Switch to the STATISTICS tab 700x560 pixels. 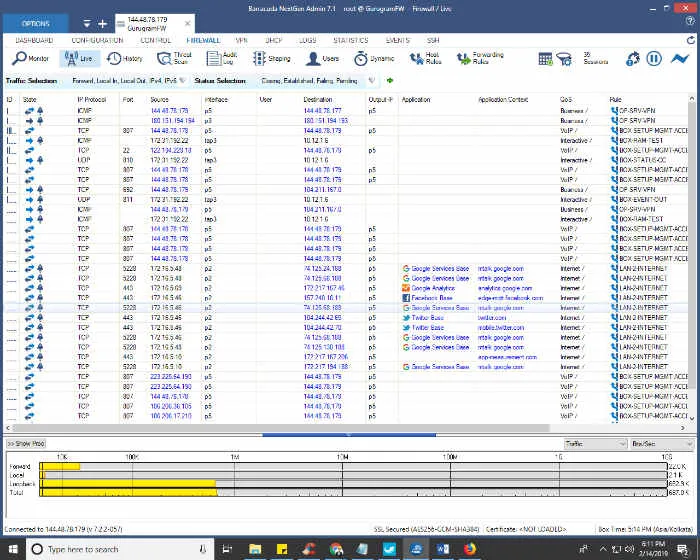coord(350,40)
